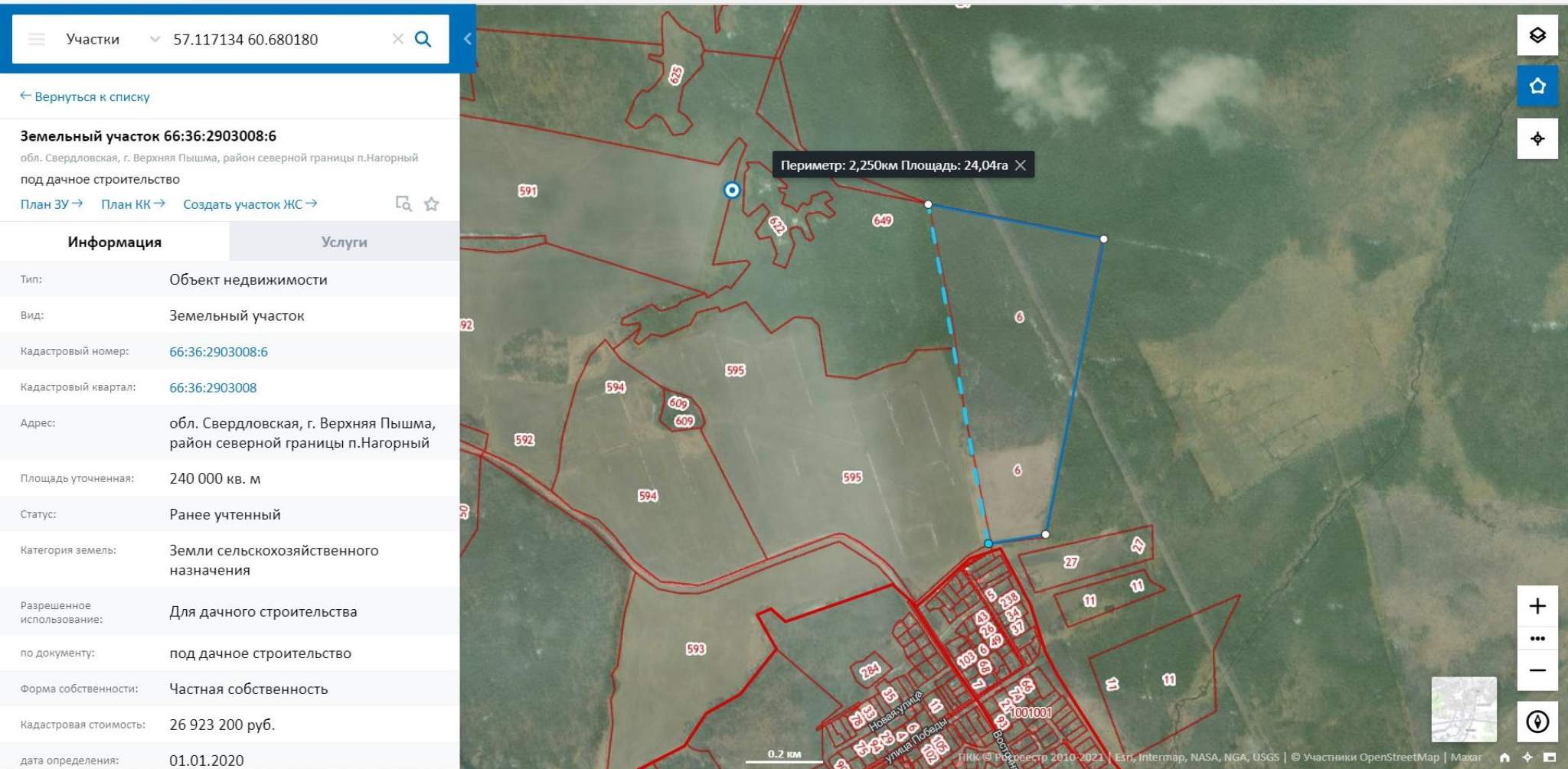The width and height of the screenshot is (1568, 769).
Task: Switch basemap via the minimap thumbnail
Action: tap(1464, 709)
